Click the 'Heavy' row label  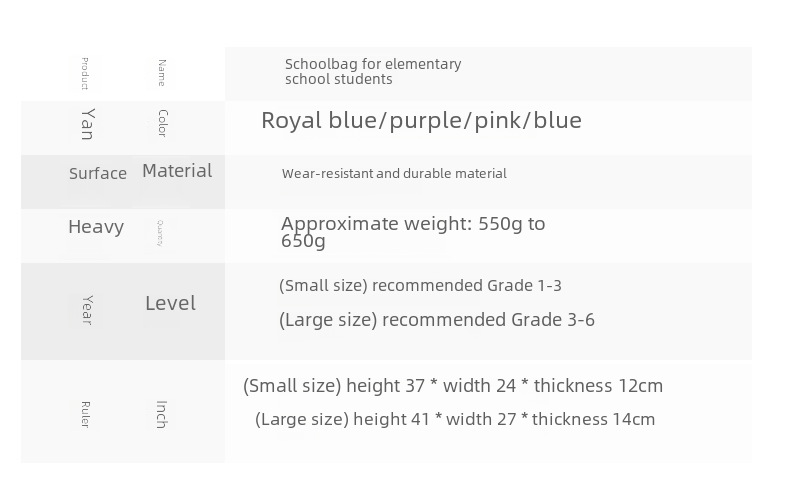click(96, 227)
